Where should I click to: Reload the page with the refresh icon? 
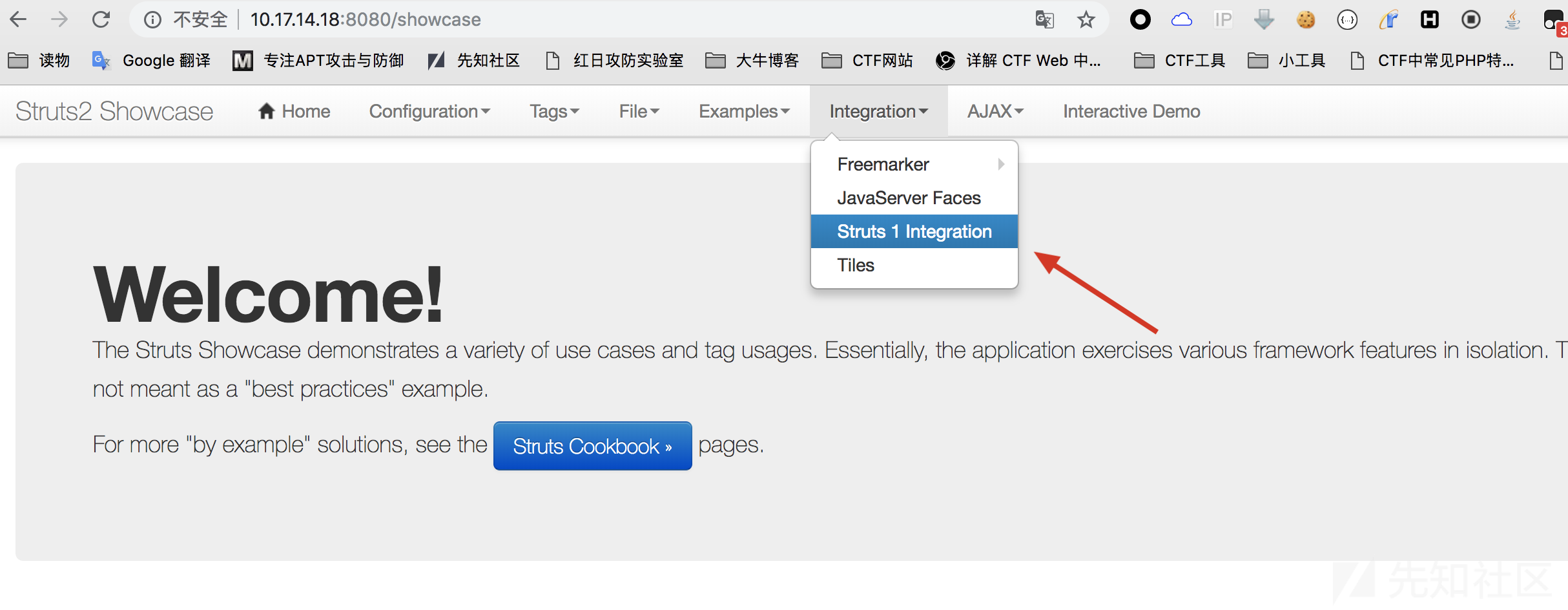[x=101, y=19]
